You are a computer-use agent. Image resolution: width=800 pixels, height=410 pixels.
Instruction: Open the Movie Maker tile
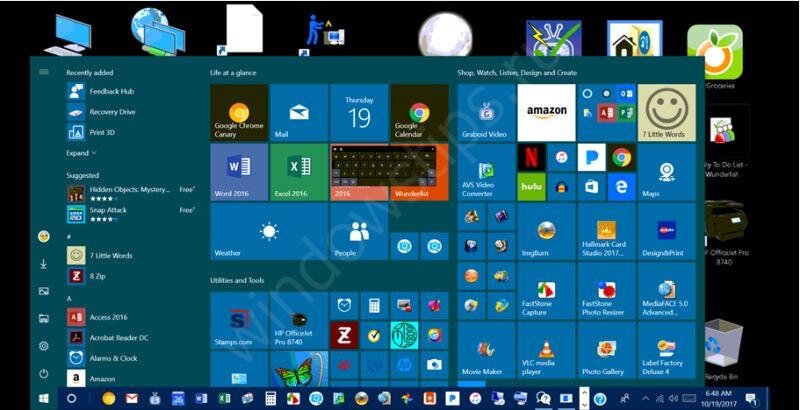(x=486, y=350)
